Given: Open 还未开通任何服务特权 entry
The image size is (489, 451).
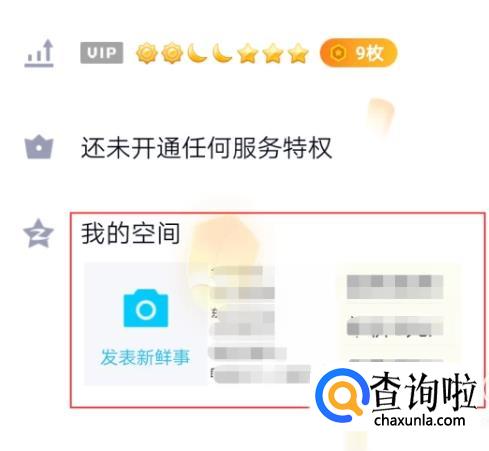Looking at the screenshot, I should 206,148.
